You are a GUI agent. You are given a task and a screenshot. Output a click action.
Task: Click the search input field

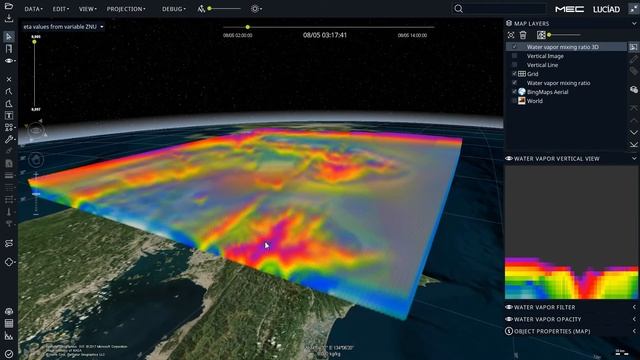(505, 9)
